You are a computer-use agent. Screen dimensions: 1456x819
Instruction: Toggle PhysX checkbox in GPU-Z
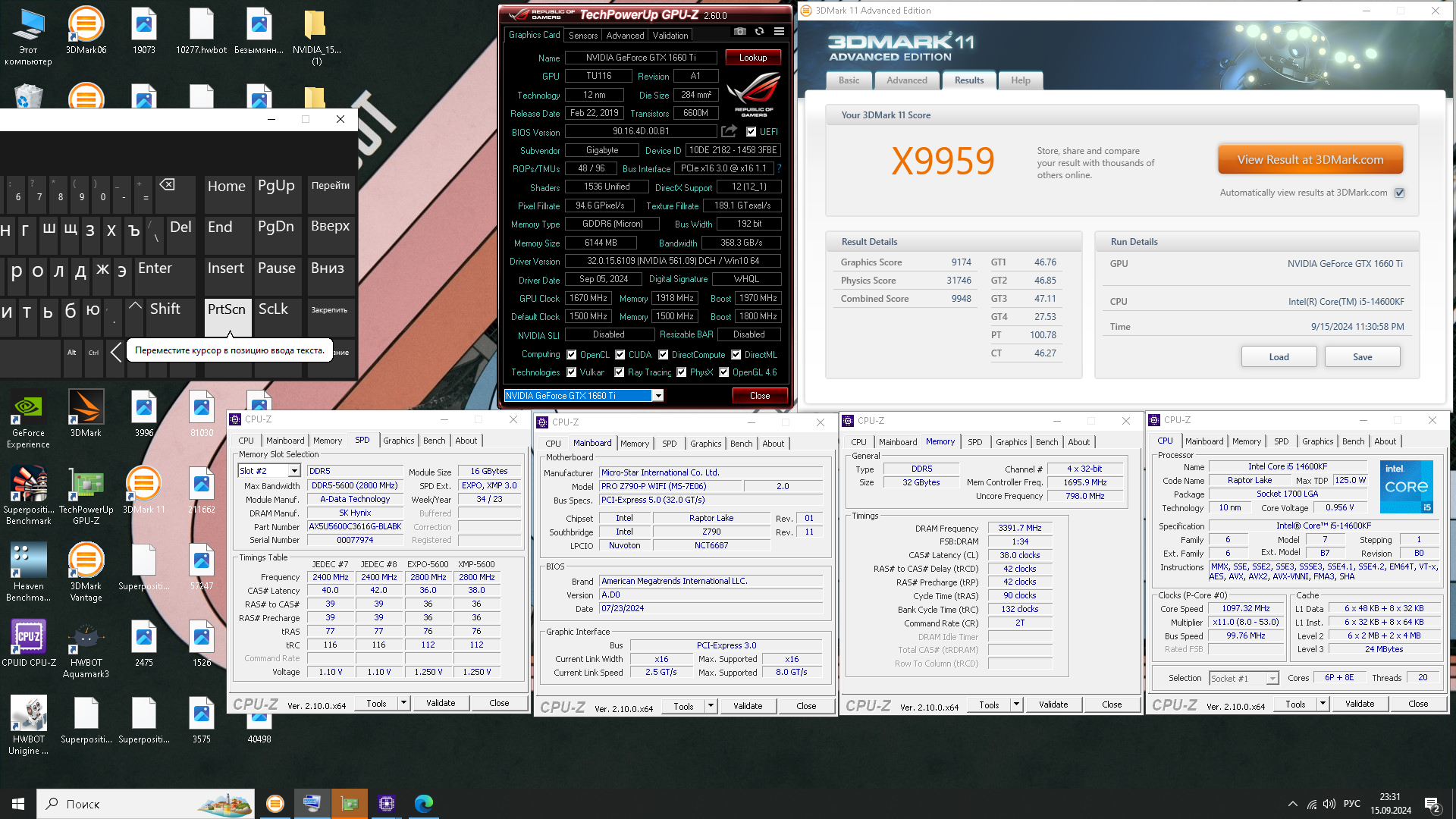[x=682, y=372]
